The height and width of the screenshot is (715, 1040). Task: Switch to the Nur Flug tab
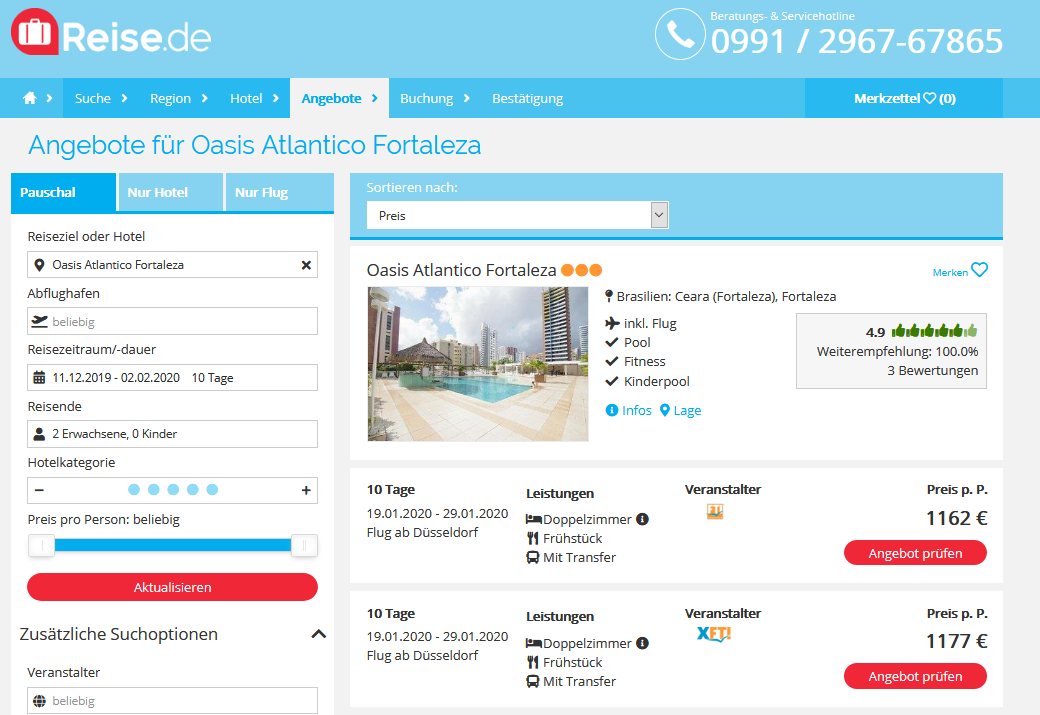(279, 192)
